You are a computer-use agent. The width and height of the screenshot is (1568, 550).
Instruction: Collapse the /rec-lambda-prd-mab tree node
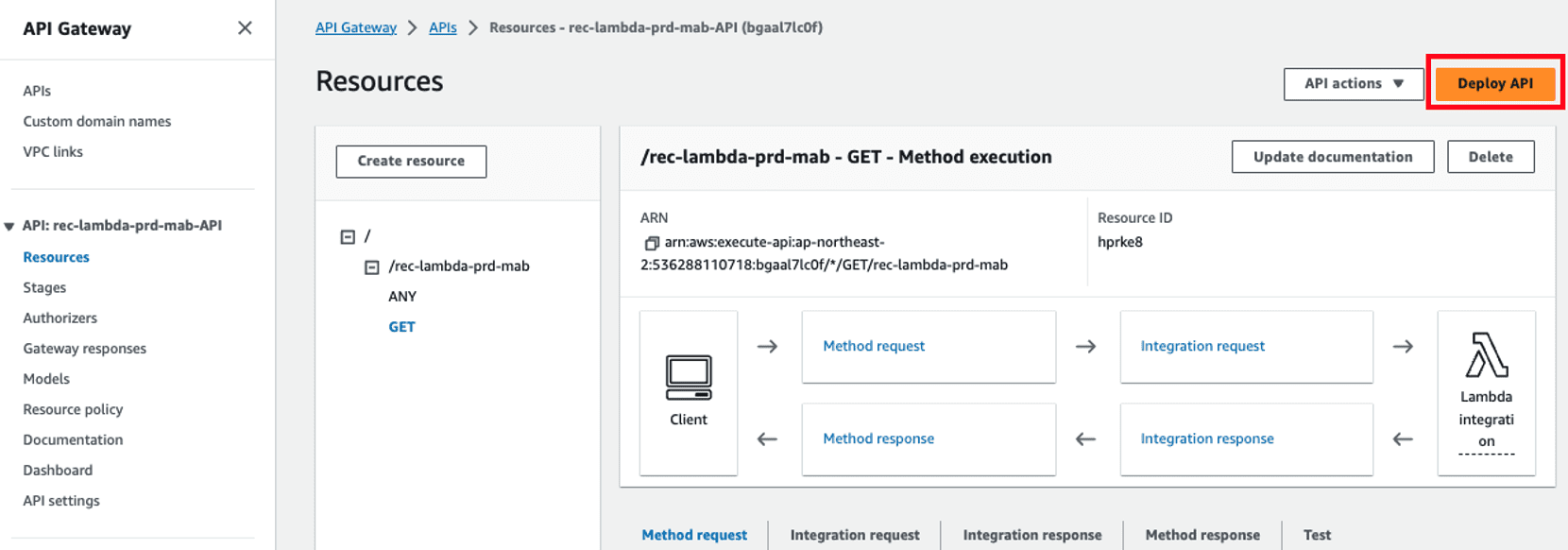pos(372,267)
